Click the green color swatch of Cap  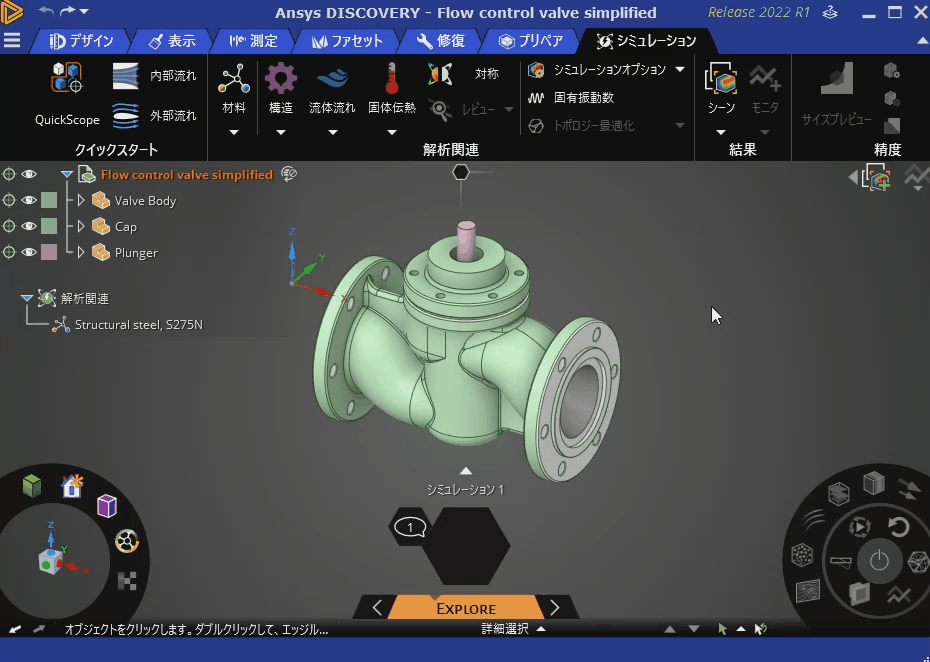(49, 226)
